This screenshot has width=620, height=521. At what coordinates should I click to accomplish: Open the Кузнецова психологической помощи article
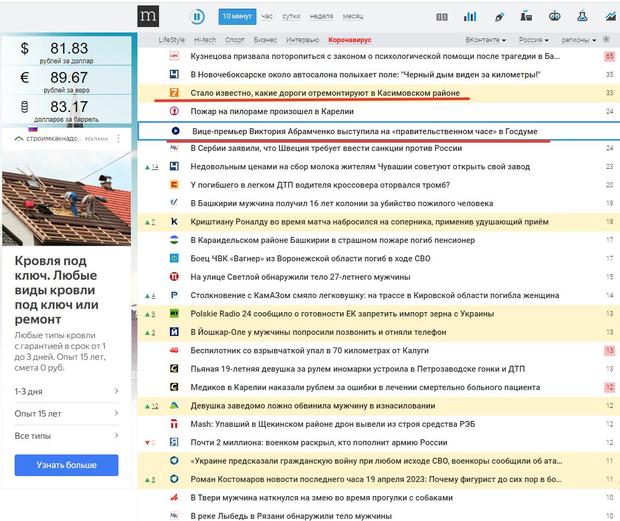(x=375, y=56)
